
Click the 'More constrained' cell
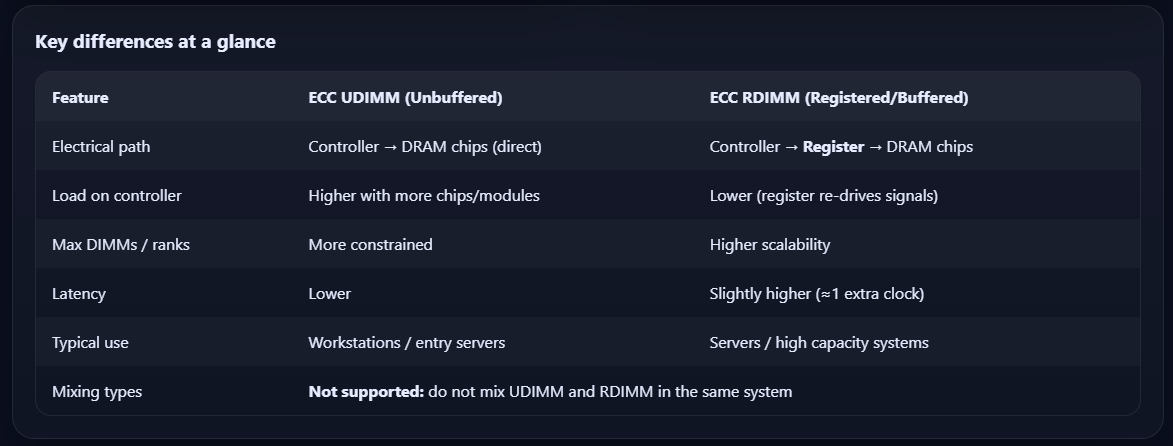[370, 245]
